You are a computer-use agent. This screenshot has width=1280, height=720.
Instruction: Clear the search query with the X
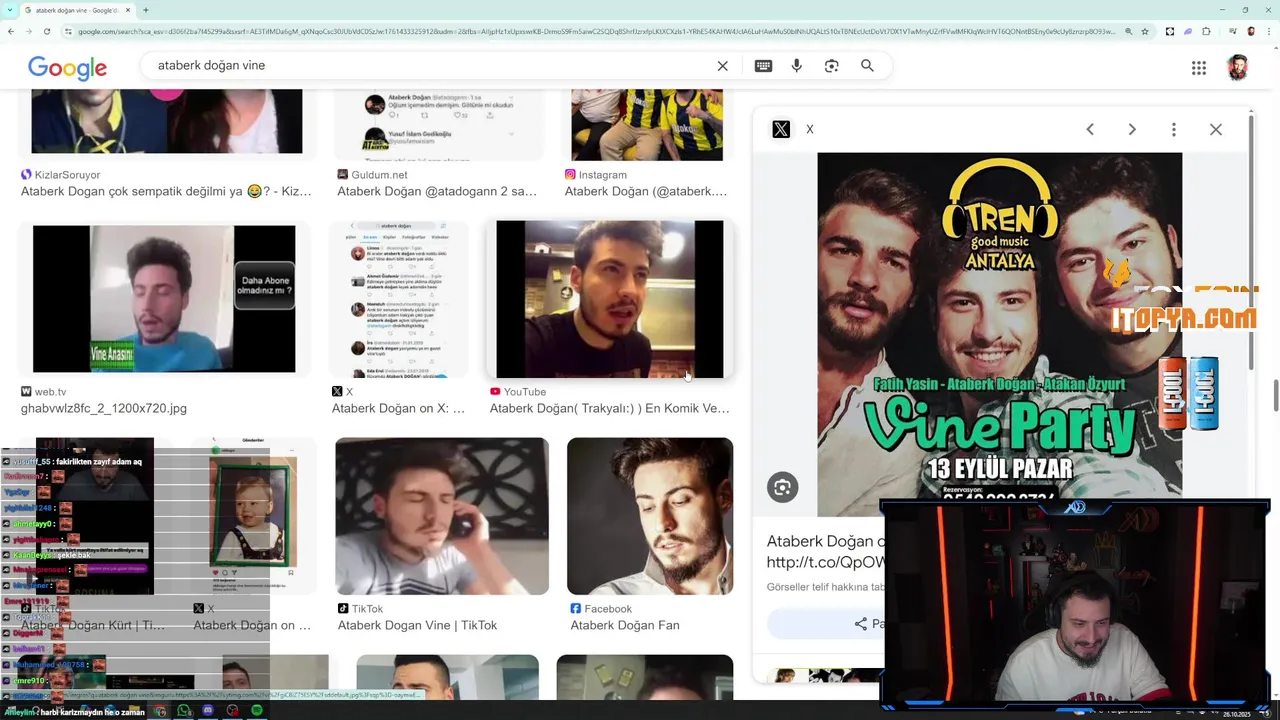tap(723, 66)
